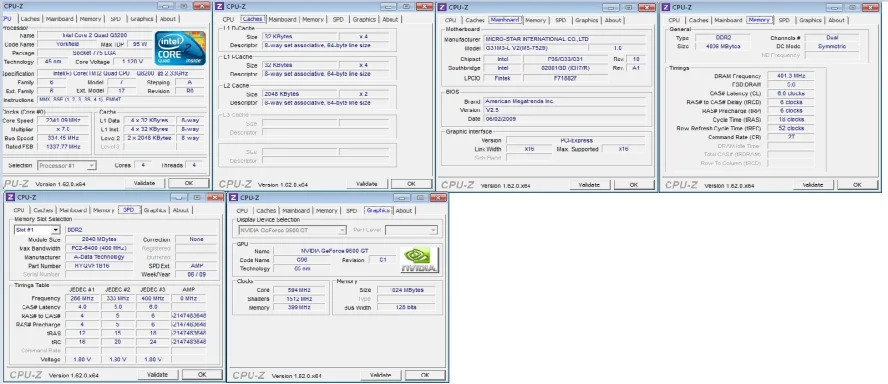888x384 pixels.
Task: Click the CPU-Z icon in the Mainboard window title bar
Action: click(442, 7)
